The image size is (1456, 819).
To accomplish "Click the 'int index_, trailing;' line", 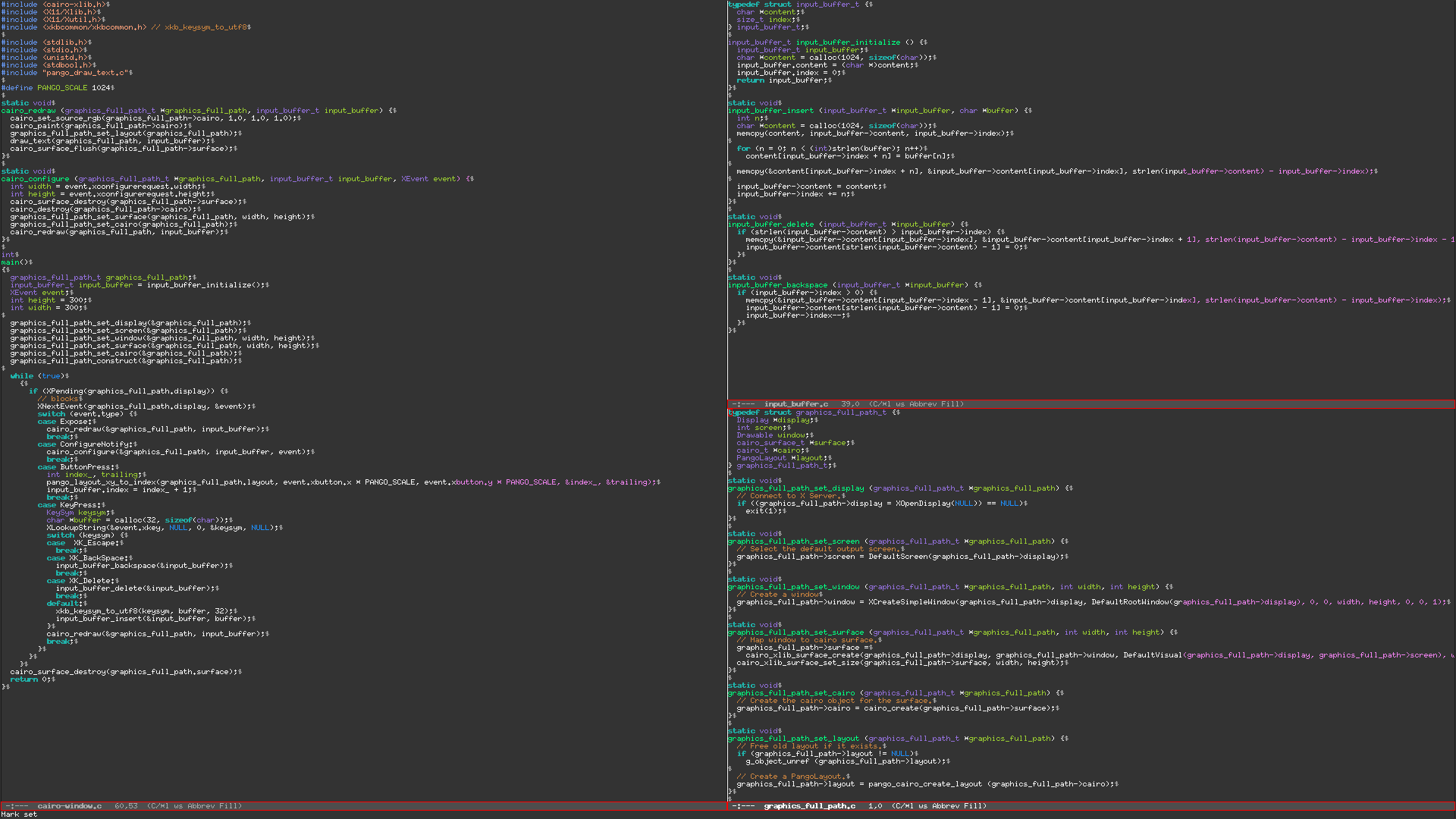I will point(96,475).
